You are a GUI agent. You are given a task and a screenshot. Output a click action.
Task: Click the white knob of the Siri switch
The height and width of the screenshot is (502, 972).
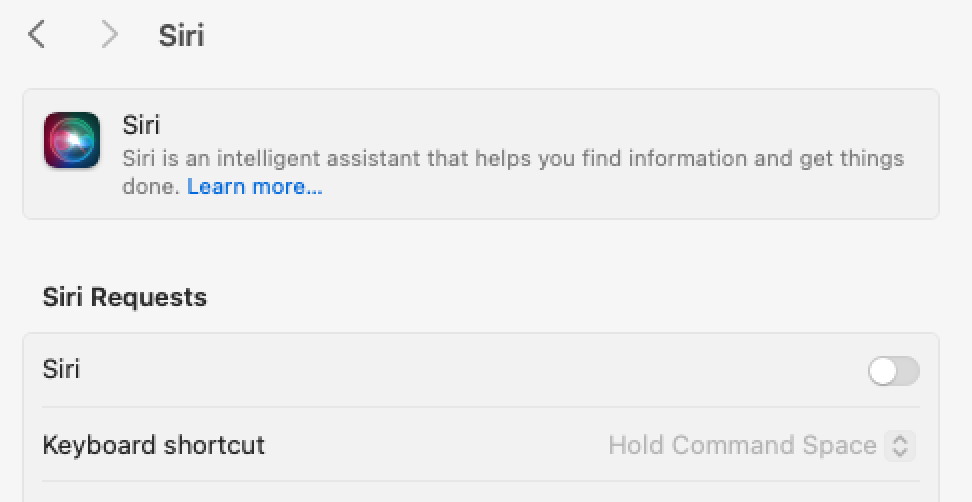coord(883,371)
